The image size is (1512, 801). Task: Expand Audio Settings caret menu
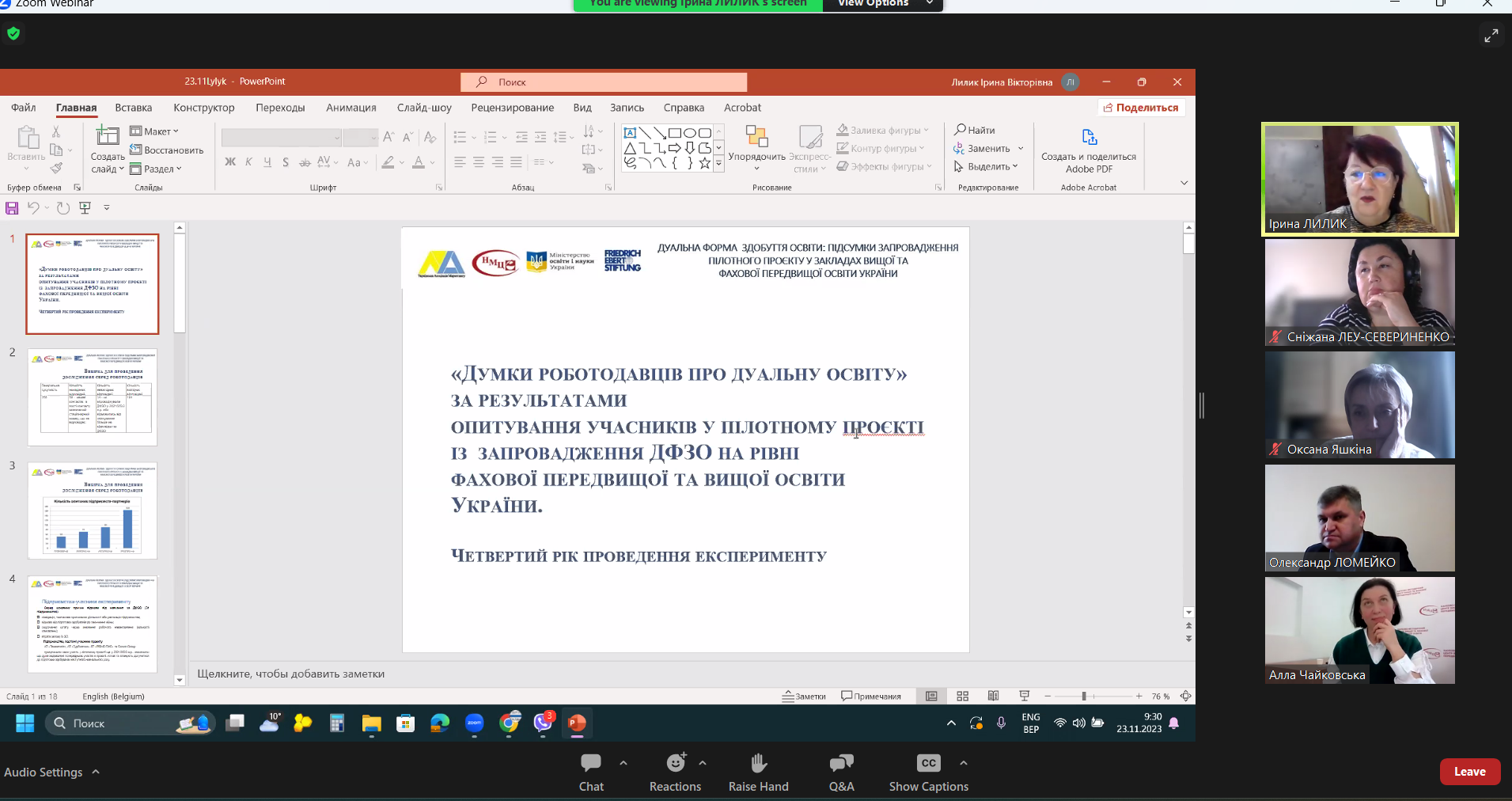point(96,772)
